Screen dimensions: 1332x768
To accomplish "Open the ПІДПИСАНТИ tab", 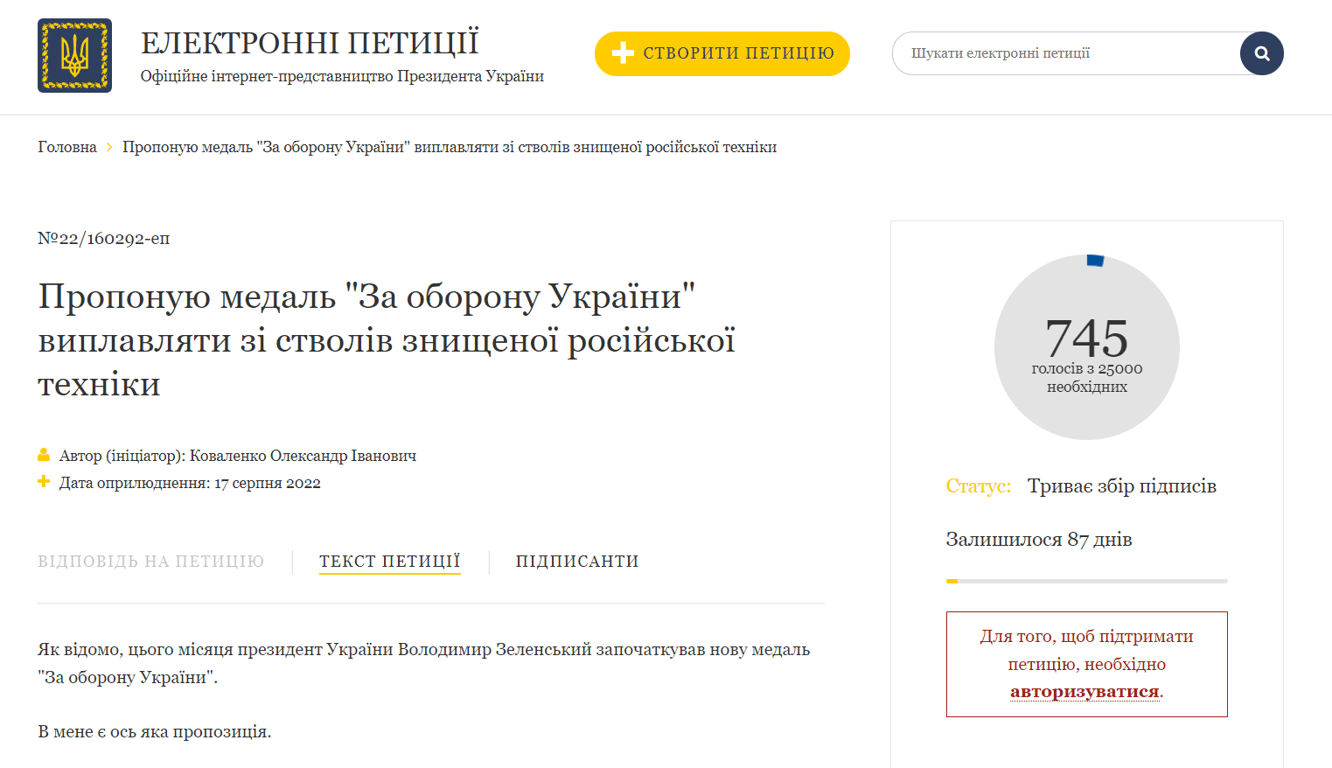I will pos(577,561).
